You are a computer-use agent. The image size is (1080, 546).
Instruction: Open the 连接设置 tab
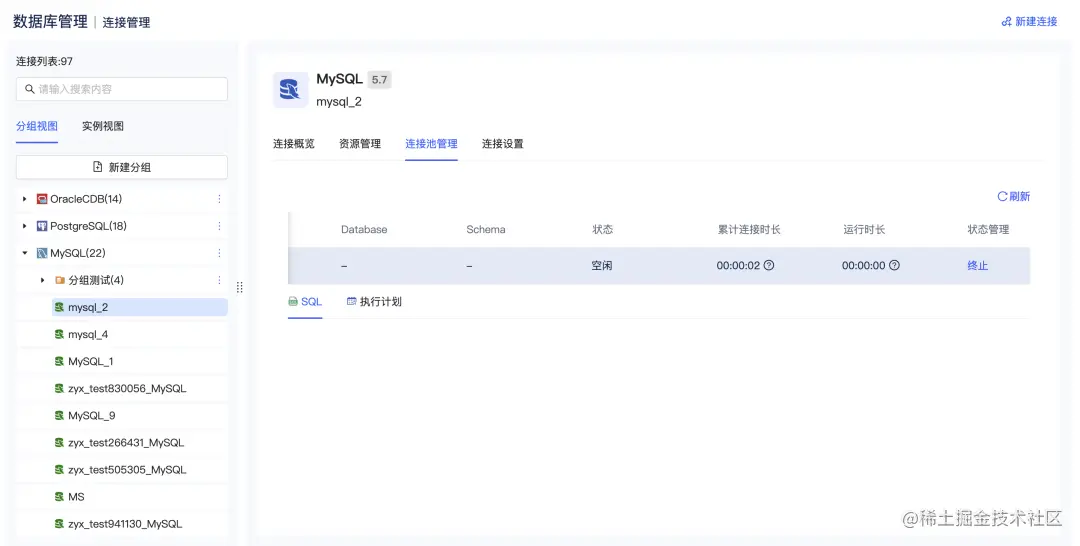(503, 144)
